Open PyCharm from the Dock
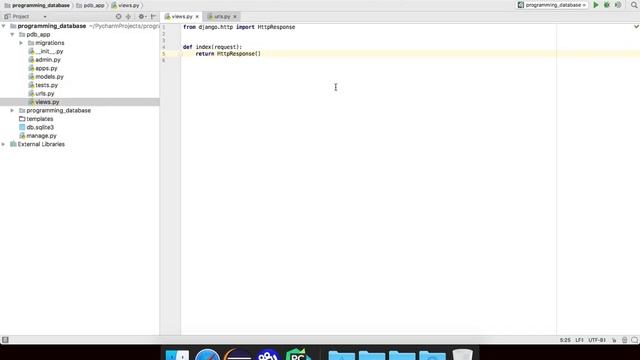The width and height of the screenshot is (640, 360). [298, 354]
